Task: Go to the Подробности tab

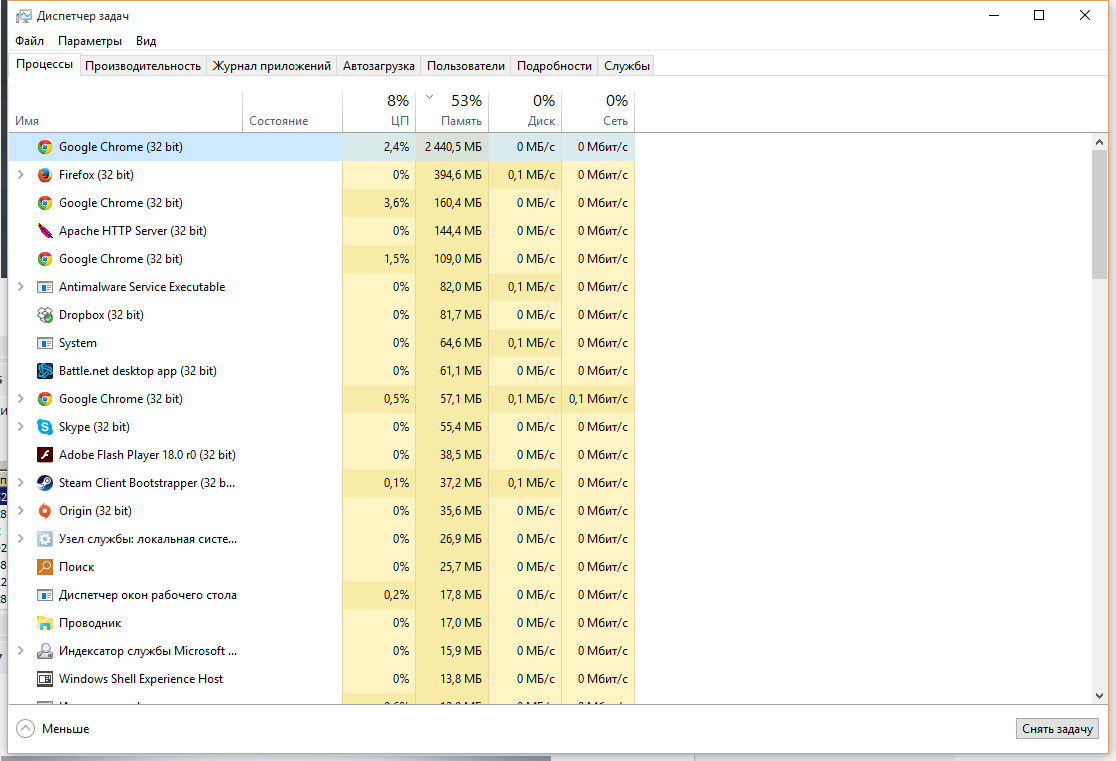Action: (x=554, y=66)
